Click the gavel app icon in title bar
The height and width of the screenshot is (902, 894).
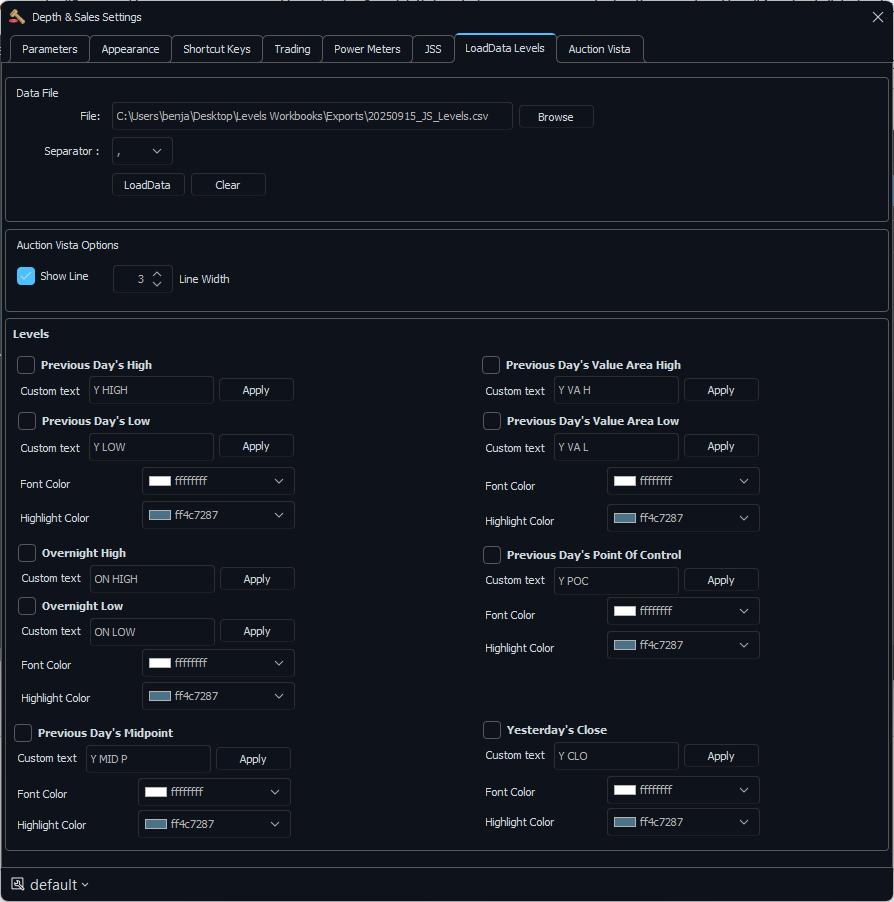[17, 17]
